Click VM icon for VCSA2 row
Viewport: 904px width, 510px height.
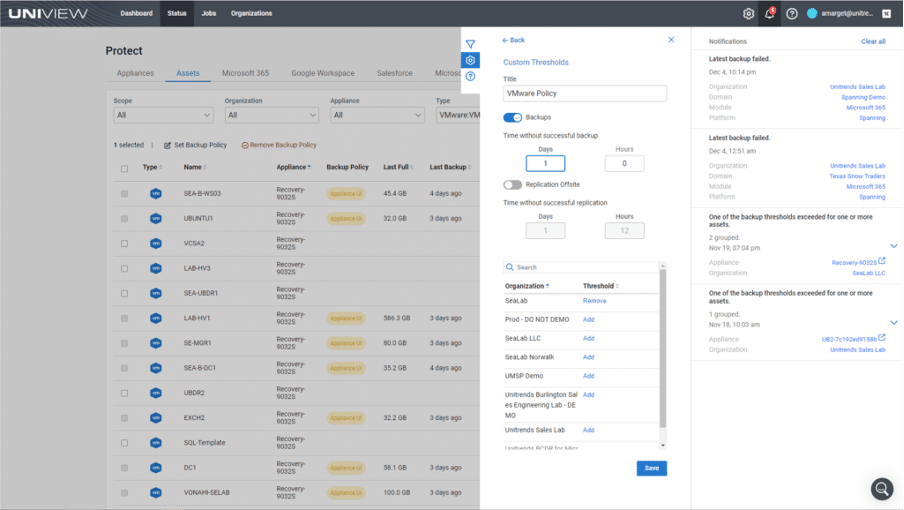(x=156, y=243)
